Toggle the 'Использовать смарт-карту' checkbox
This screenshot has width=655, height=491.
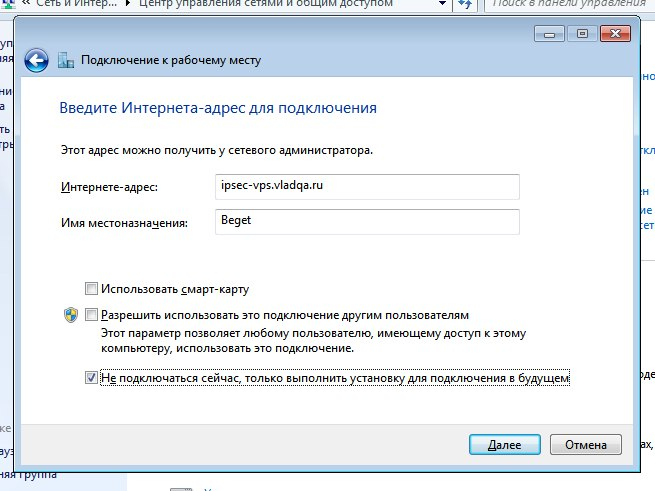[91, 289]
